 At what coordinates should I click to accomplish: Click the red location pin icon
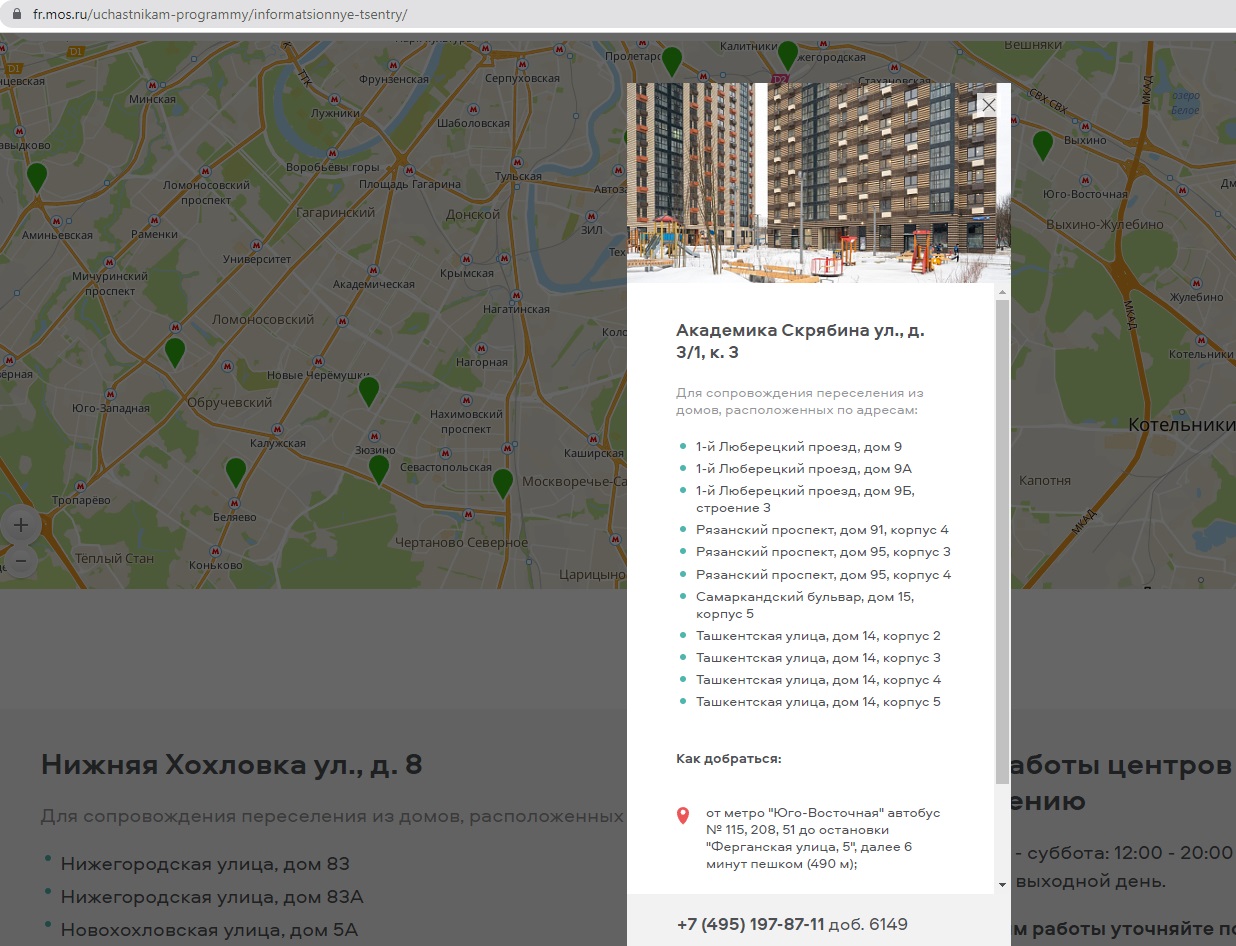point(683,816)
